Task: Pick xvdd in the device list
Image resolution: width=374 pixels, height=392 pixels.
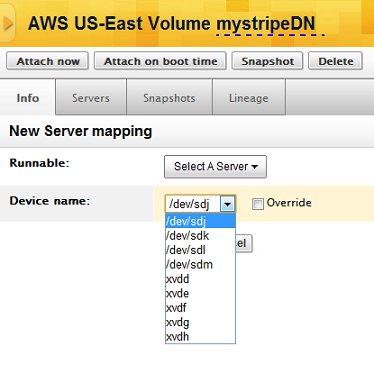Action: pyautogui.click(x=200, y=279)
